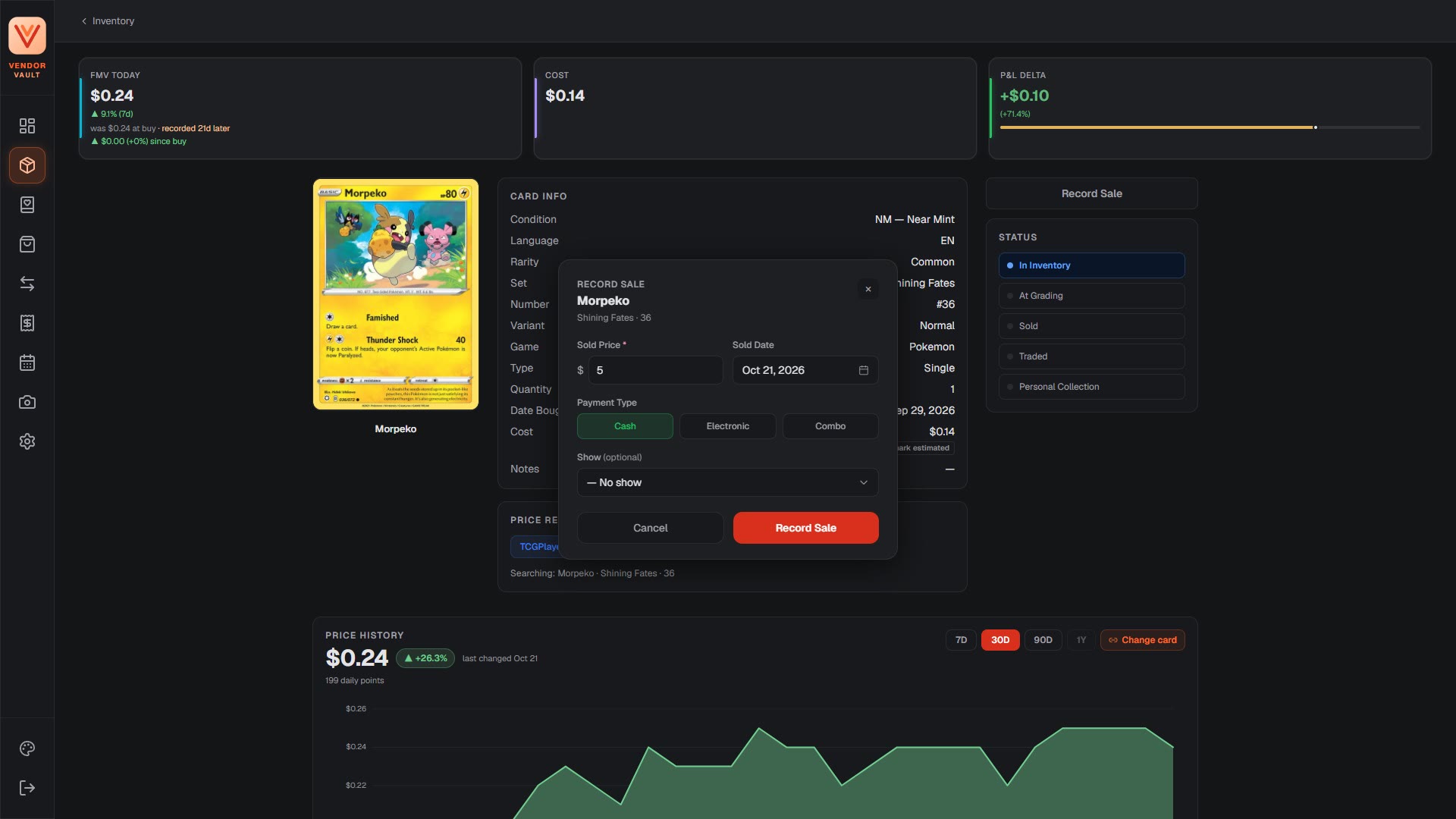Set status to In Inventory
The width and height of the screenshot is (1456, 819).
pos(1091,265)
